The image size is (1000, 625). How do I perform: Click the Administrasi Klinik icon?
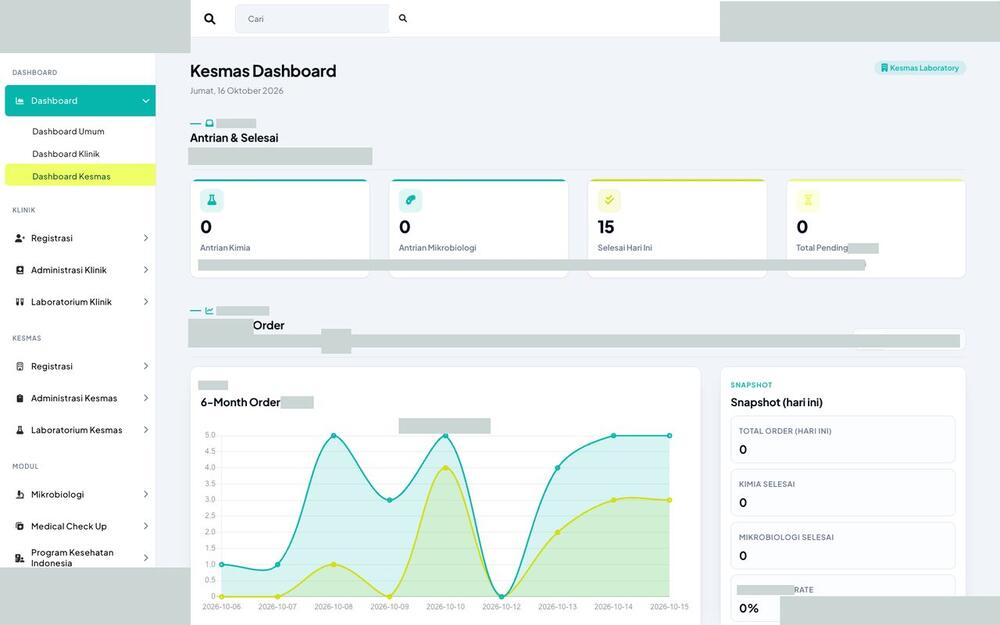[20, 270]
